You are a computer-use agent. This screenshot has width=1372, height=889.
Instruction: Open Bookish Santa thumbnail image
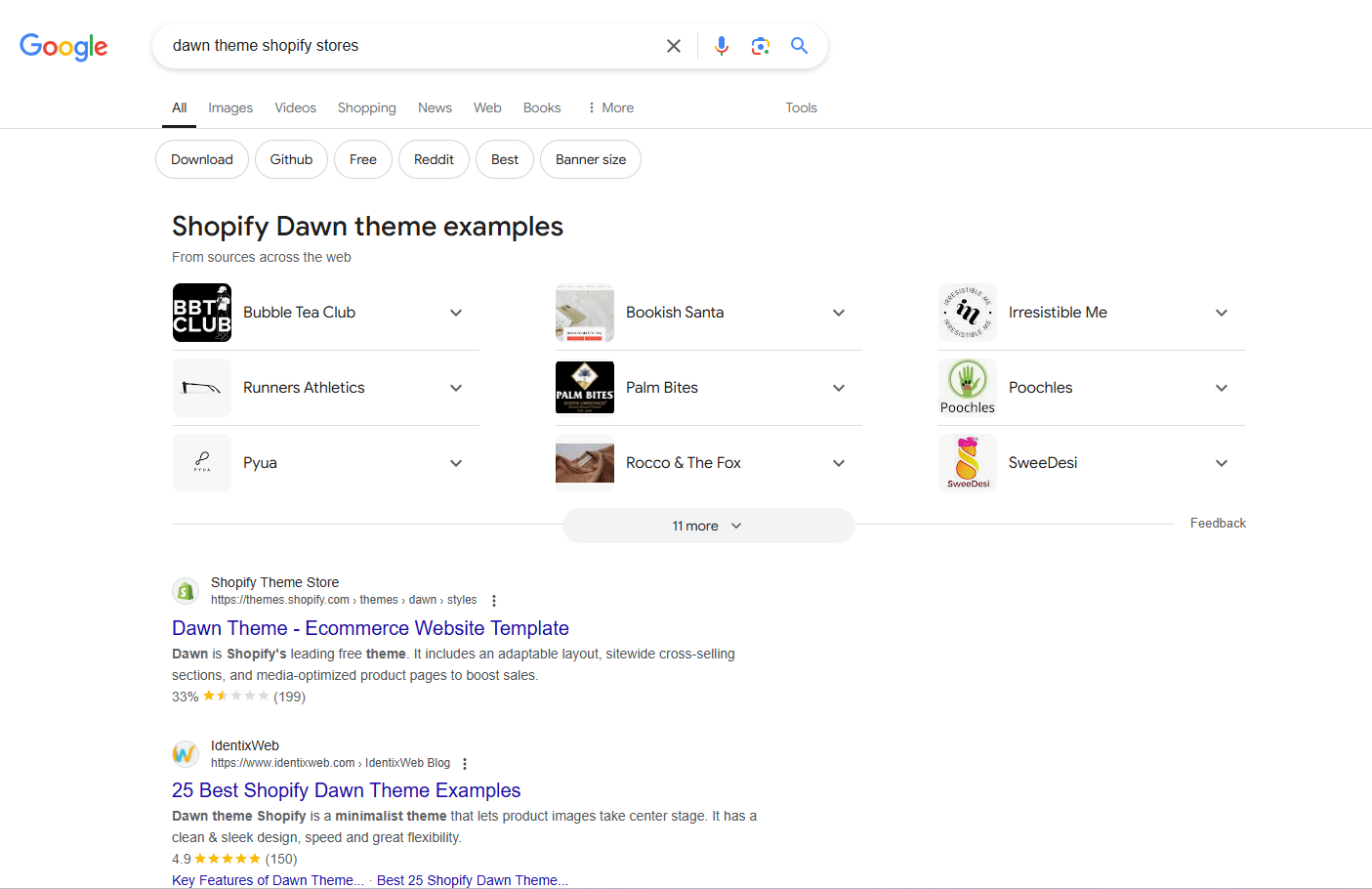point(585,313)
